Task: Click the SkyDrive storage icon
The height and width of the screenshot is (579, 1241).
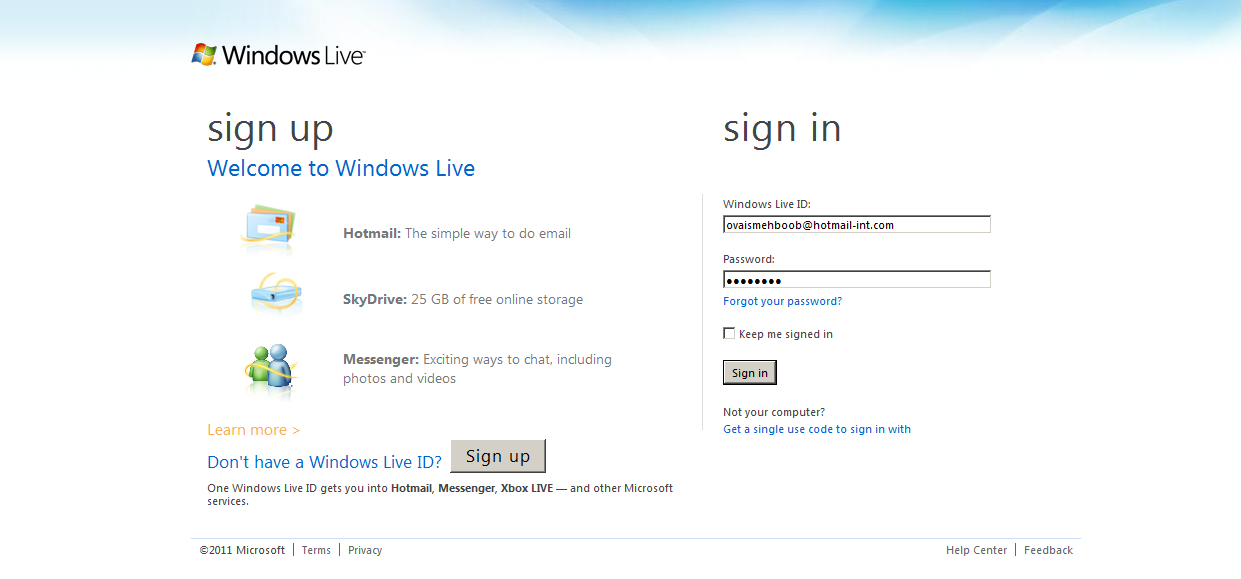Action: point(274,293)
